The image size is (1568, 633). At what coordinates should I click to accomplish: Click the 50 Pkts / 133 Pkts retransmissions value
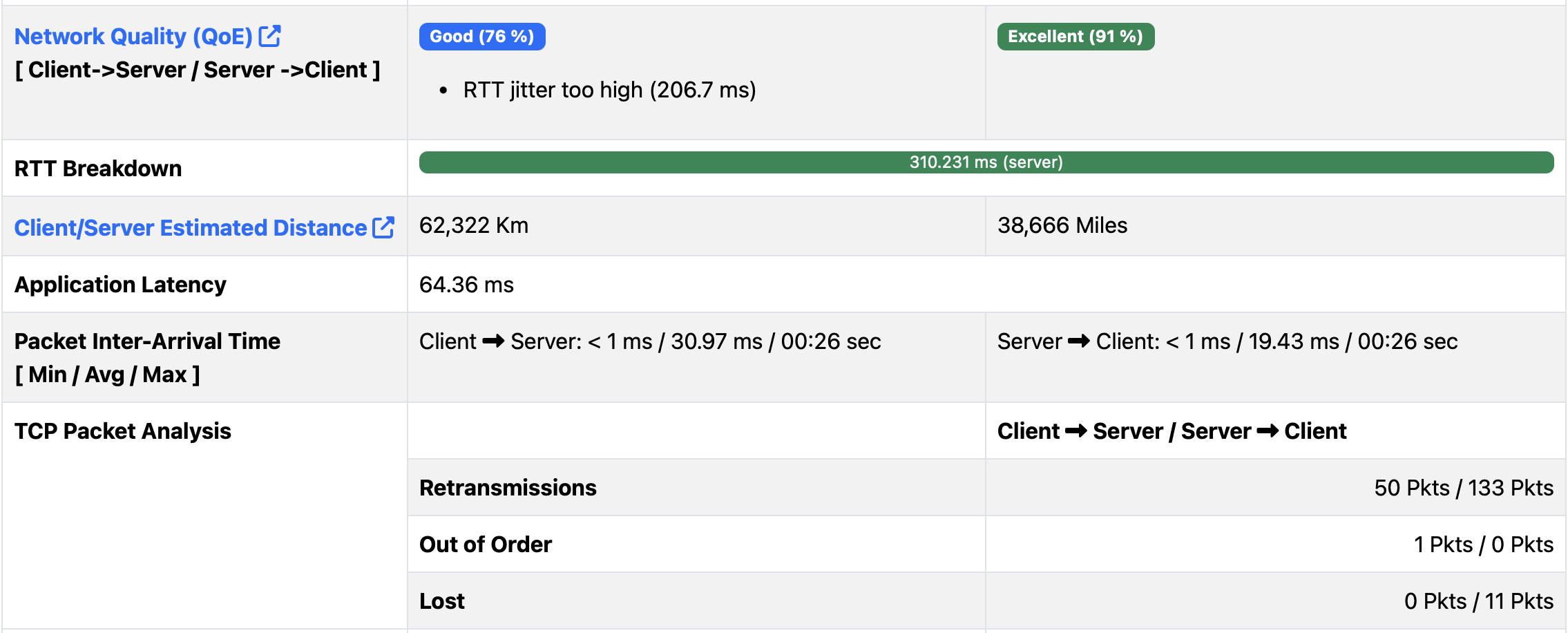[x=1463, y=488]
